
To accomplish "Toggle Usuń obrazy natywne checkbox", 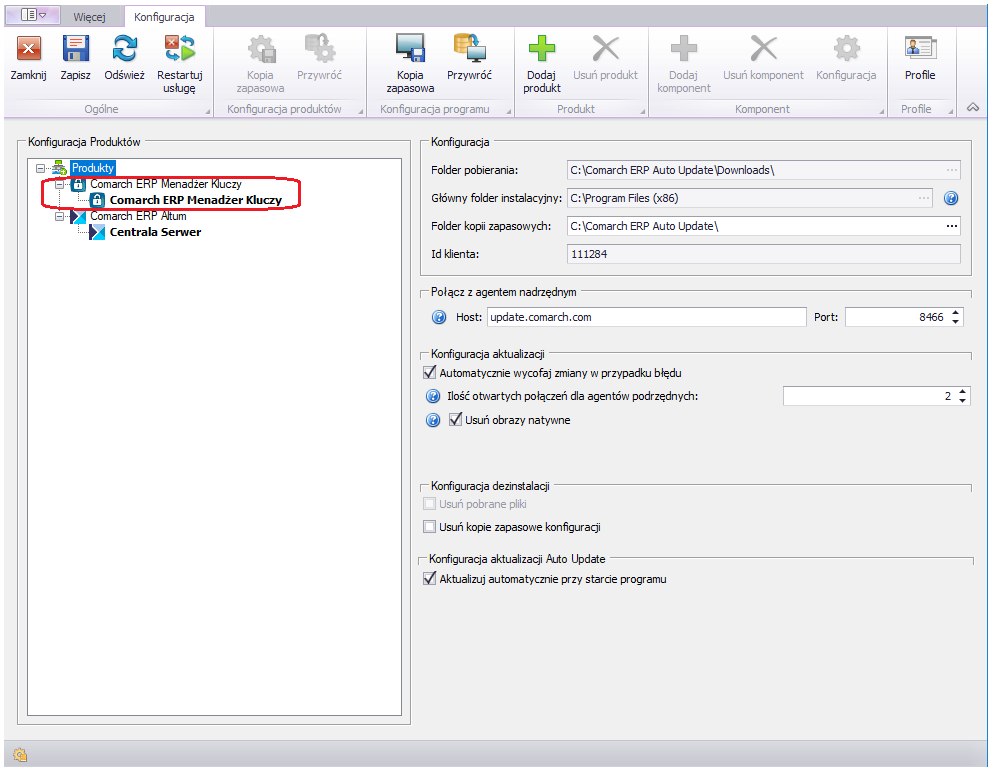I will click(x=455, y=420).
